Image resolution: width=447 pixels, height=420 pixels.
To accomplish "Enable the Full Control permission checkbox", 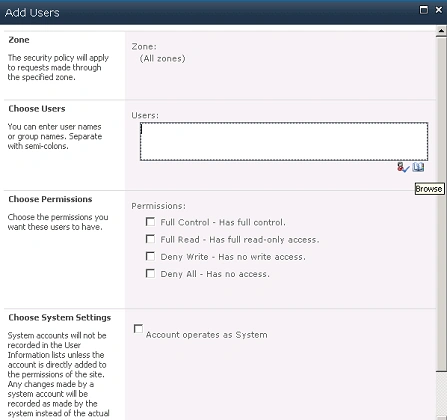I will 150,222.
